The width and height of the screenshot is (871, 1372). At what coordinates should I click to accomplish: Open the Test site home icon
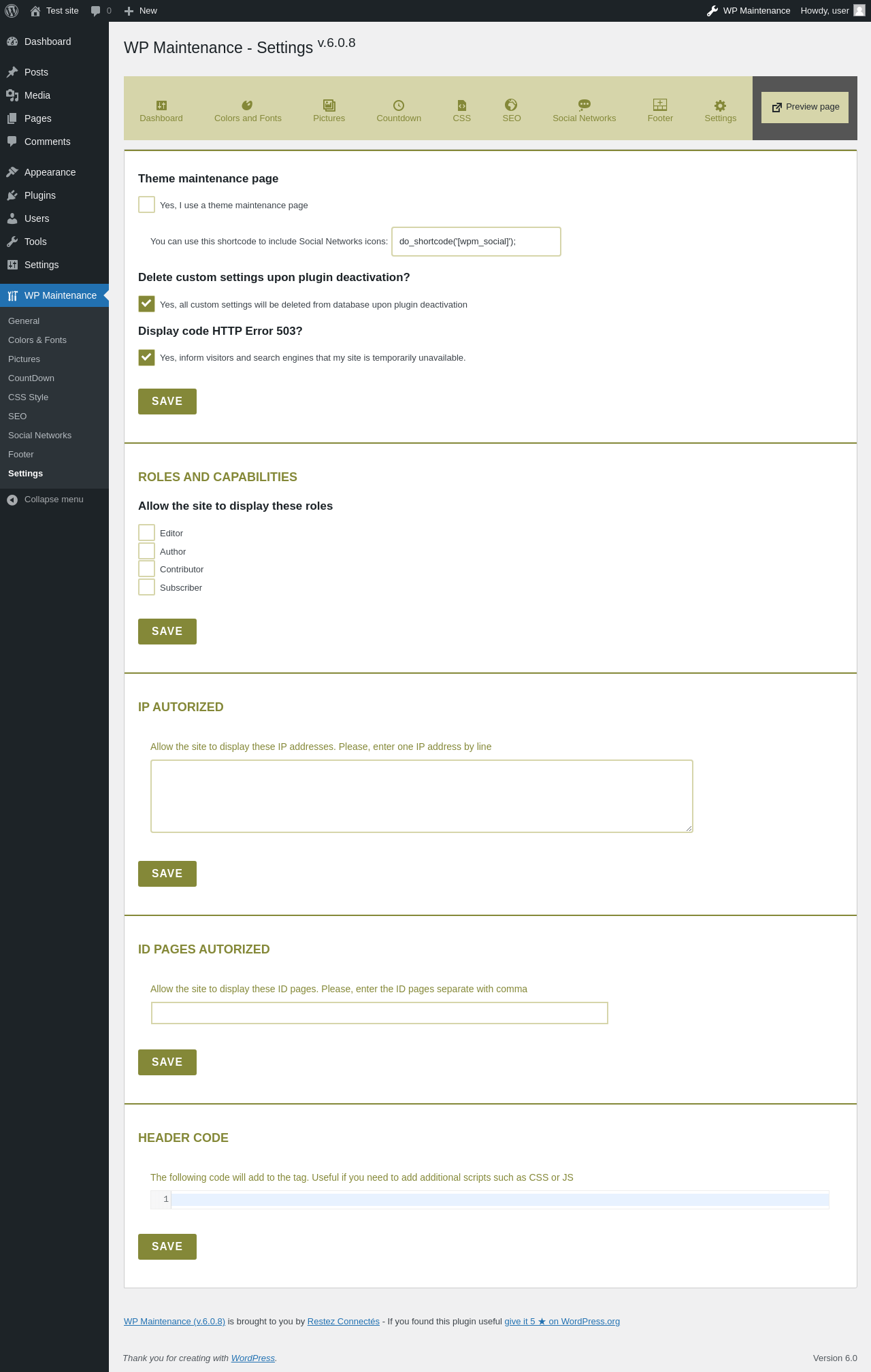click(35, 11)
